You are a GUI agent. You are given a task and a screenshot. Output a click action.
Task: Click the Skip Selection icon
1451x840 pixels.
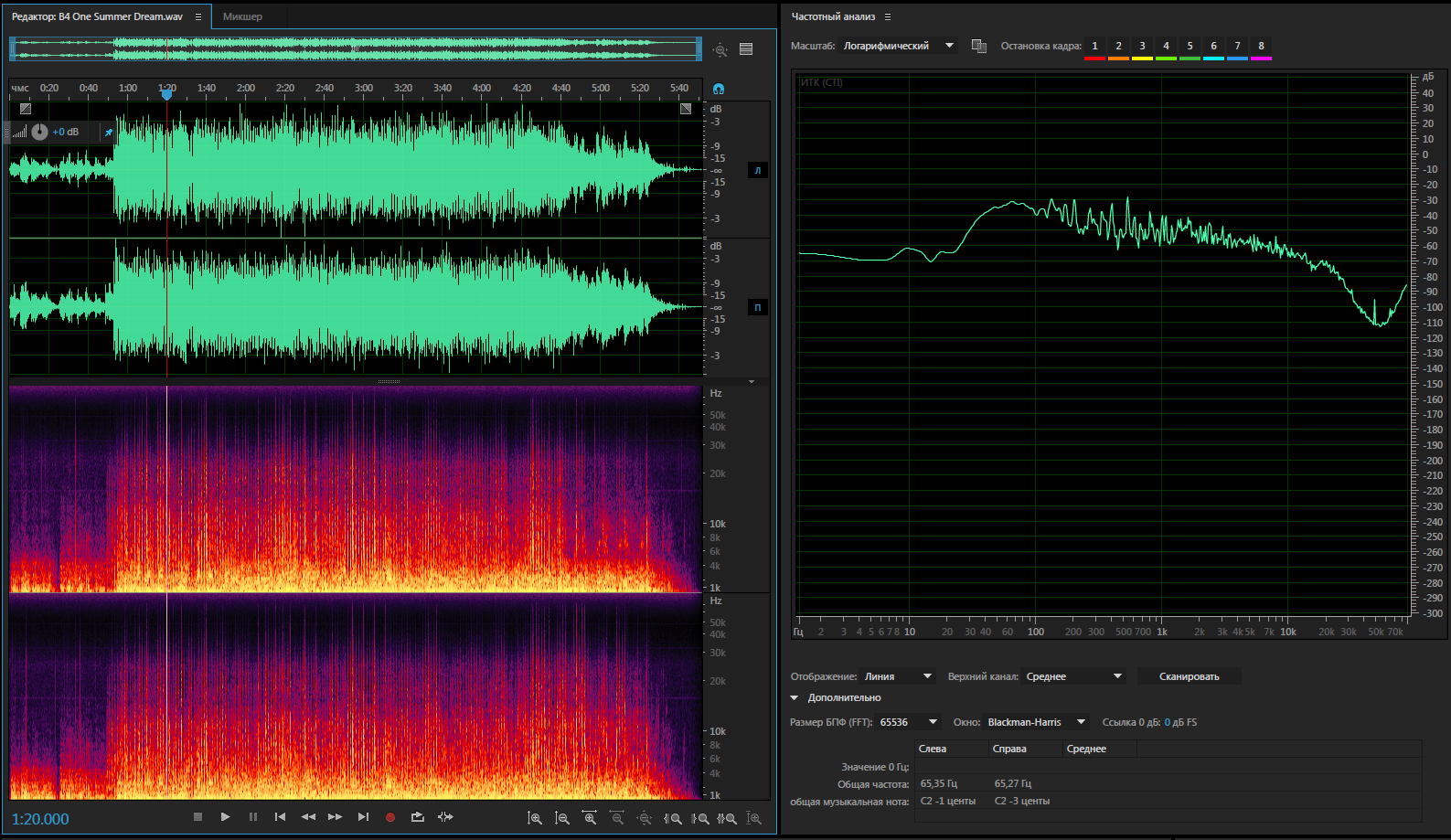[445, 817]
